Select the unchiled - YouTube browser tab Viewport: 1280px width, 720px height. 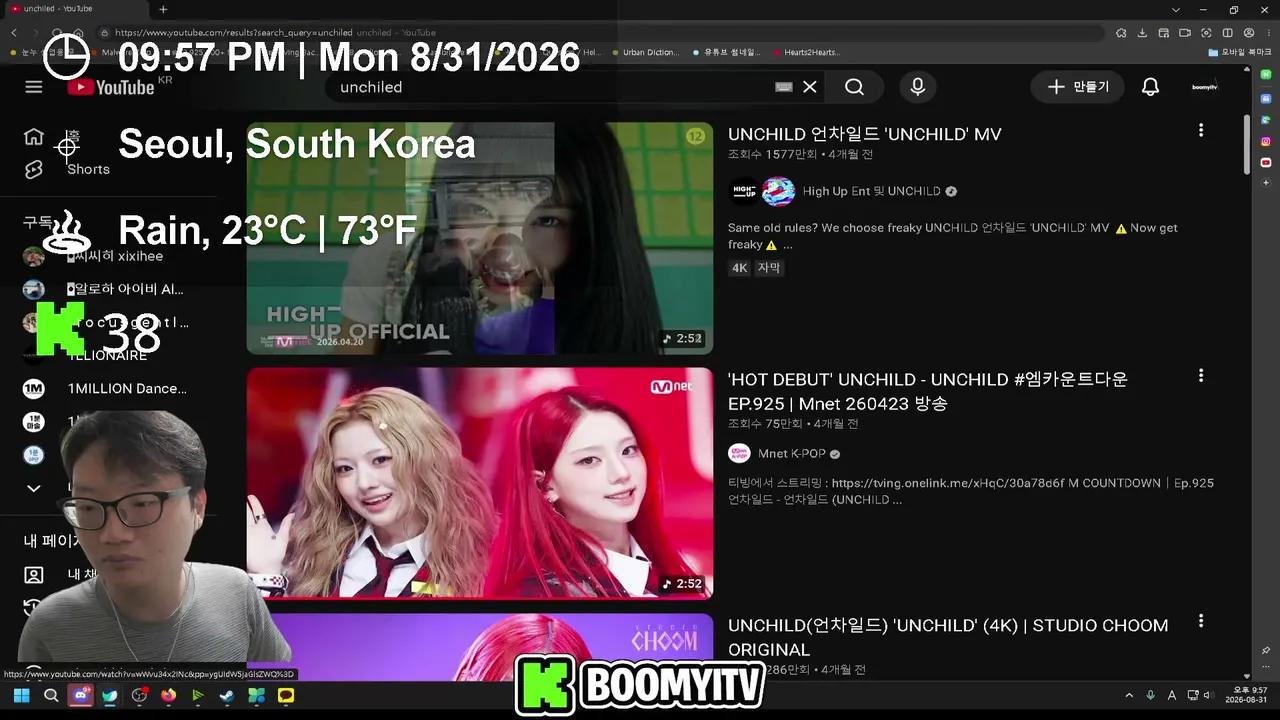75,9
